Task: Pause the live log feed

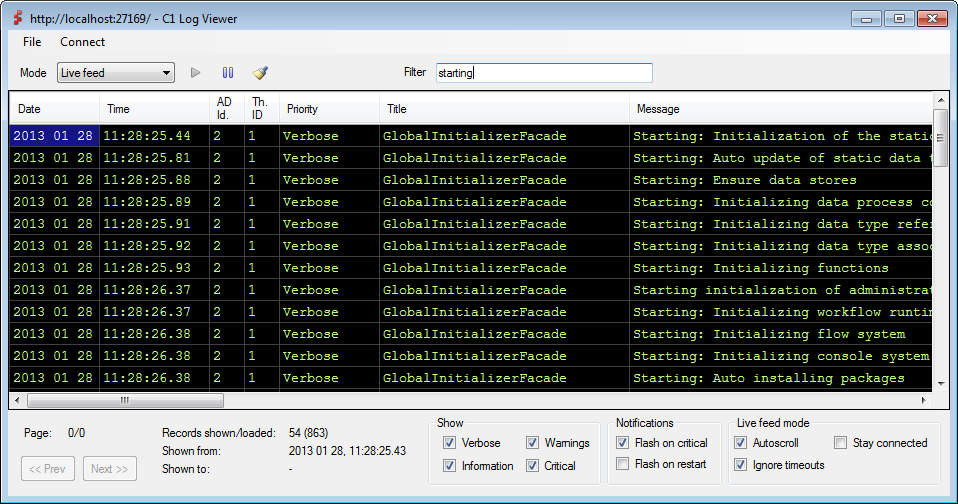Action: click(228, 73)
